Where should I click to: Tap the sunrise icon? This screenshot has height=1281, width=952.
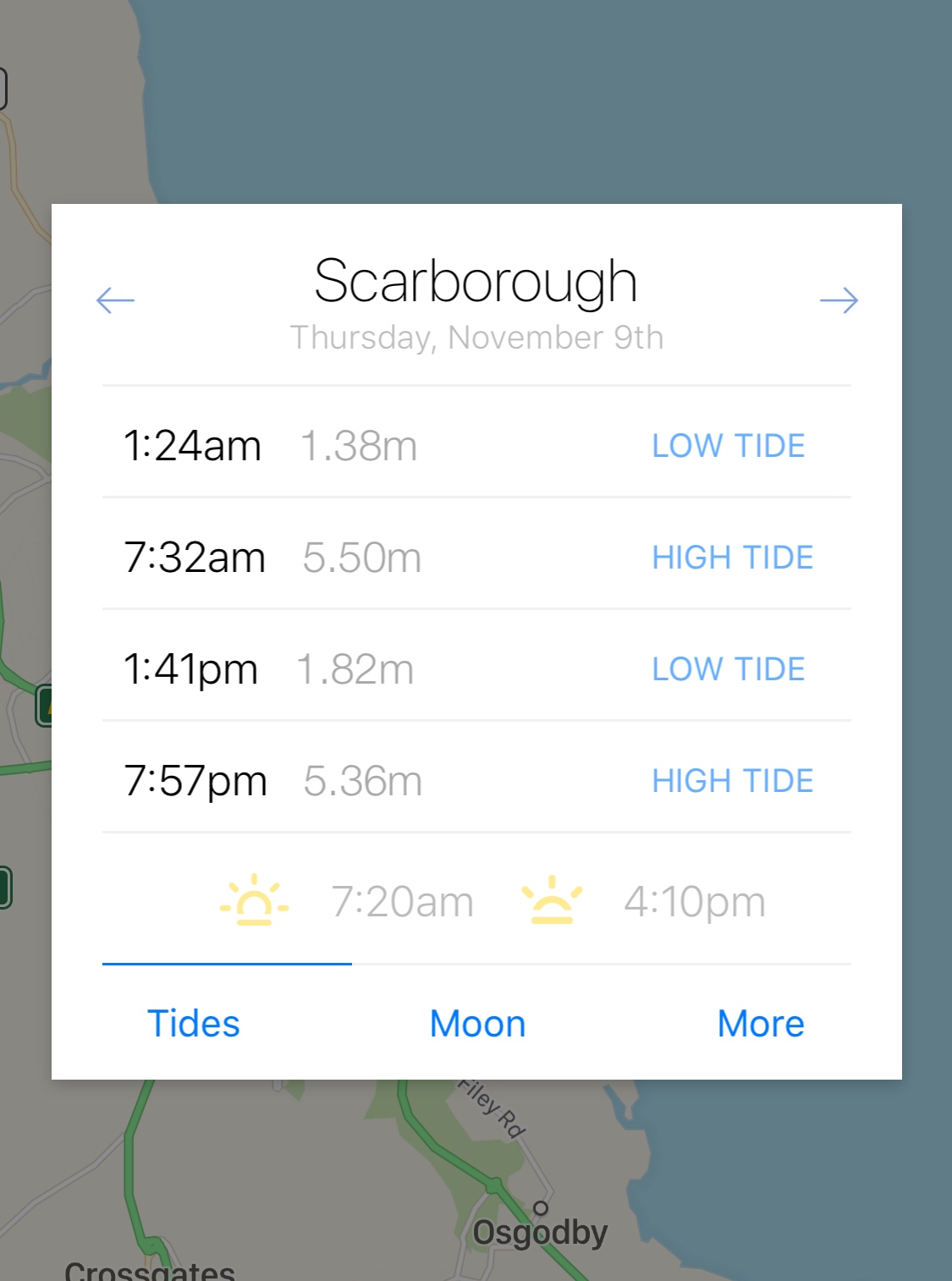tap(254, 900)
